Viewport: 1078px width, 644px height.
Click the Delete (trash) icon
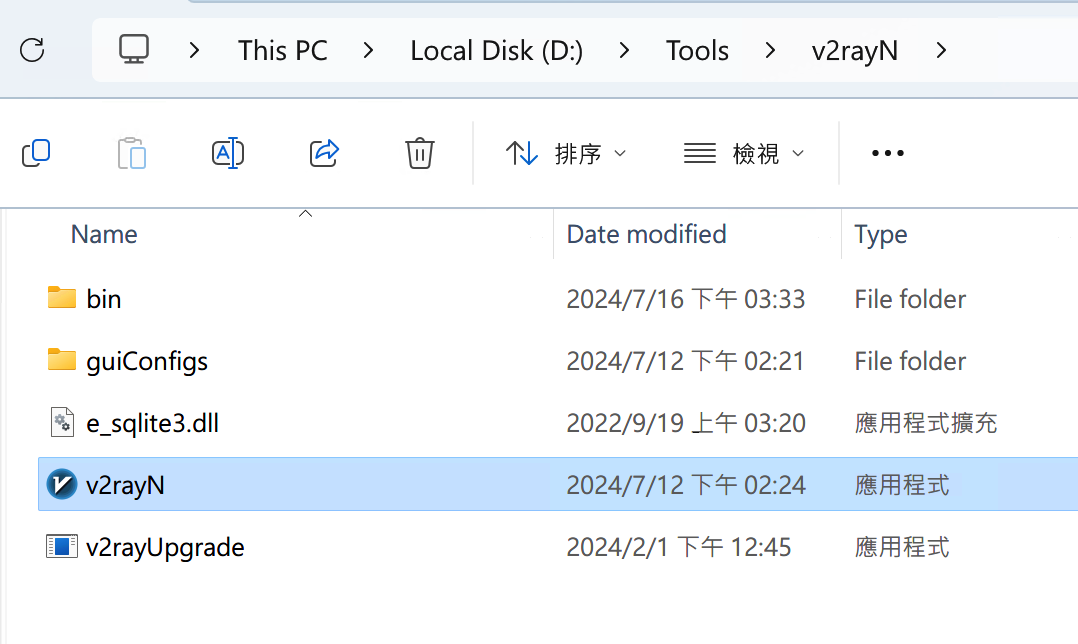click(x=419, y=153)
